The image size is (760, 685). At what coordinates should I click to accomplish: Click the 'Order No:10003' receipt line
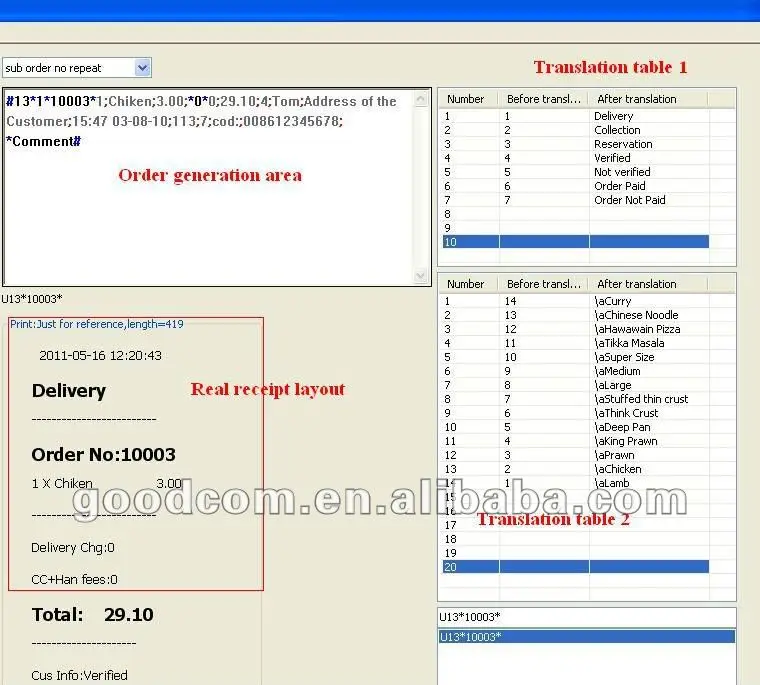click(x=103, y=455)
